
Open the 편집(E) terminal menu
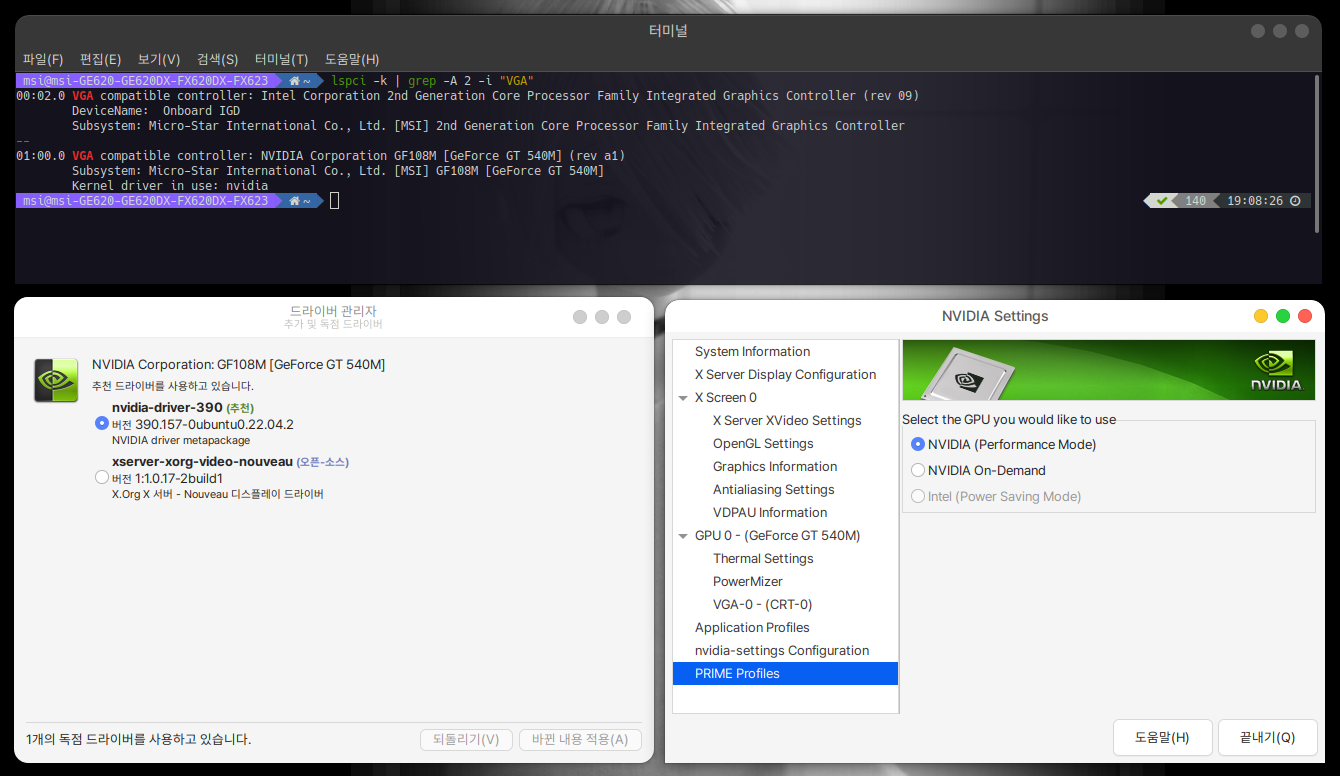click(100, 59)
